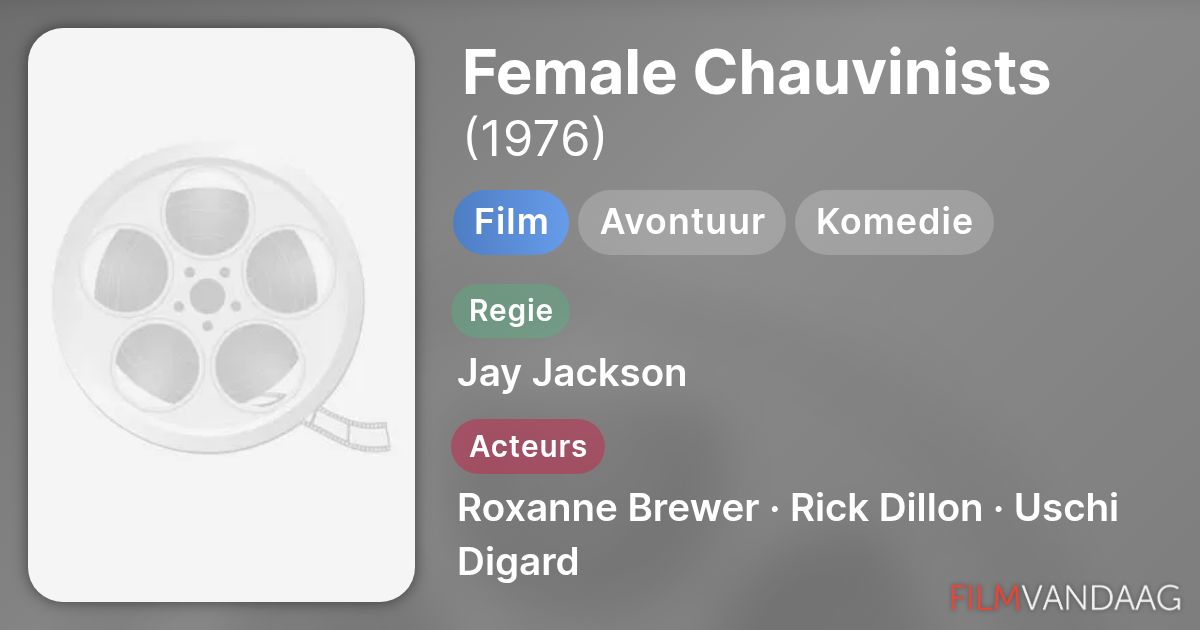
Task: Open actor Rick Dillon
Action: pos(886,508)
